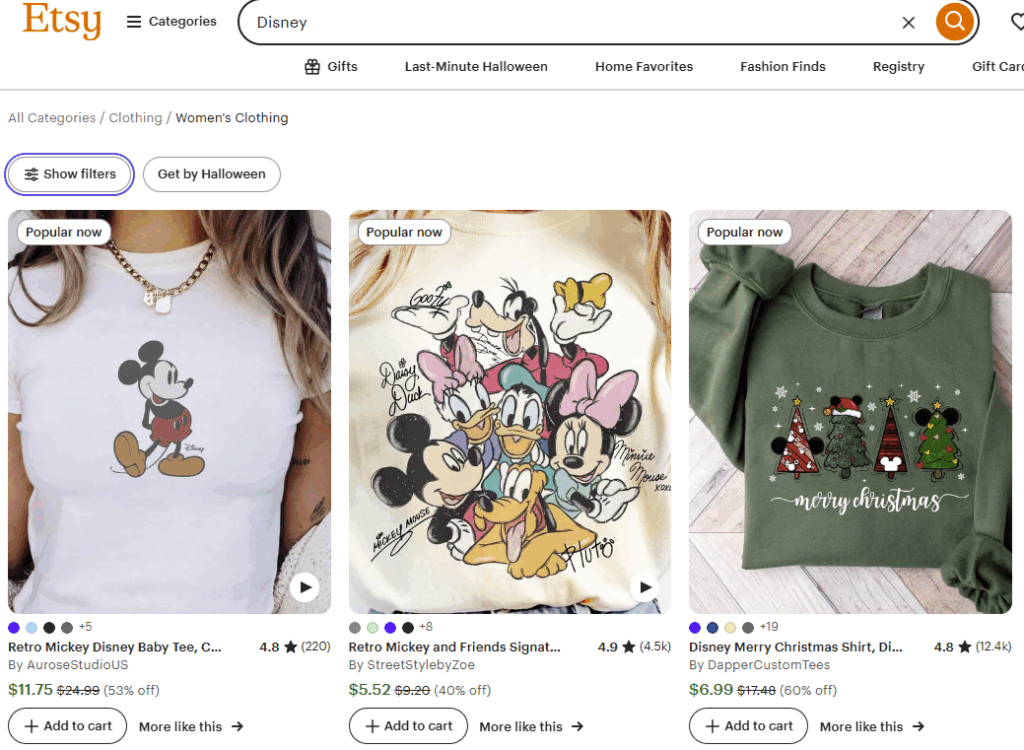Toggle the Get by Halloween filter
1024x750 pixels.
pos(211,174)
